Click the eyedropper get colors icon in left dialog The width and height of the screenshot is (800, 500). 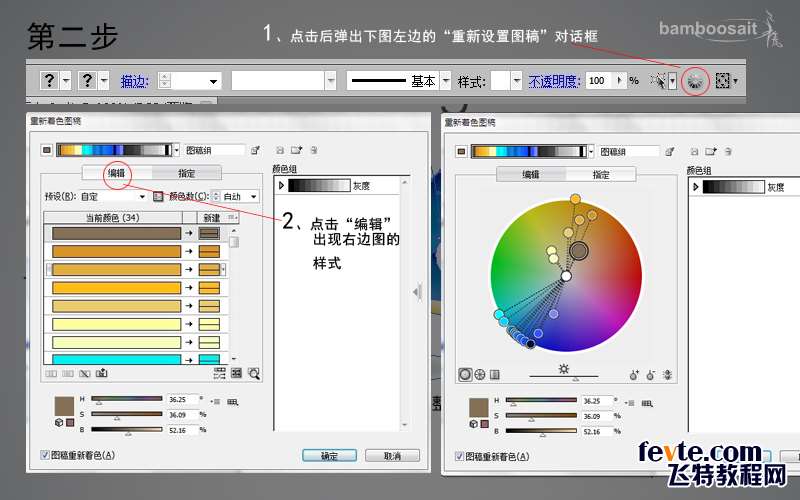pyautogui.click(x=255, y=150)
